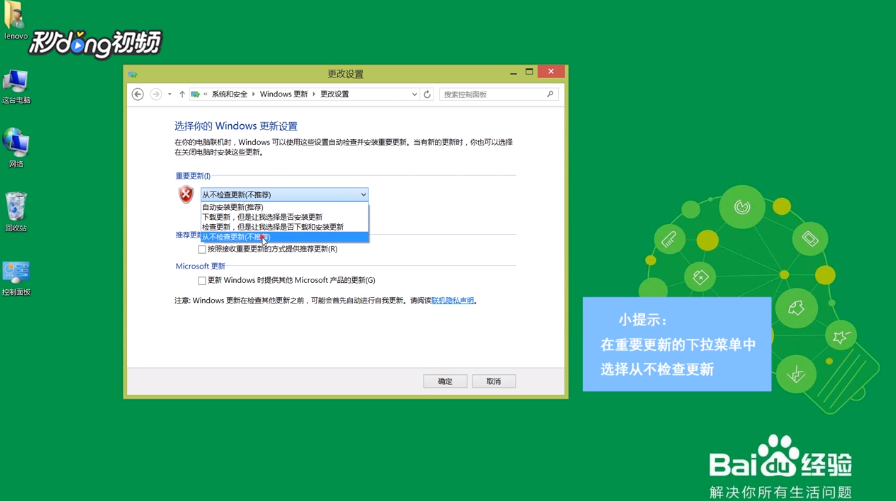Viewport: 896px width, 501px height.
Task: Click the control panel address bar icon
Action: pos(195,94)
